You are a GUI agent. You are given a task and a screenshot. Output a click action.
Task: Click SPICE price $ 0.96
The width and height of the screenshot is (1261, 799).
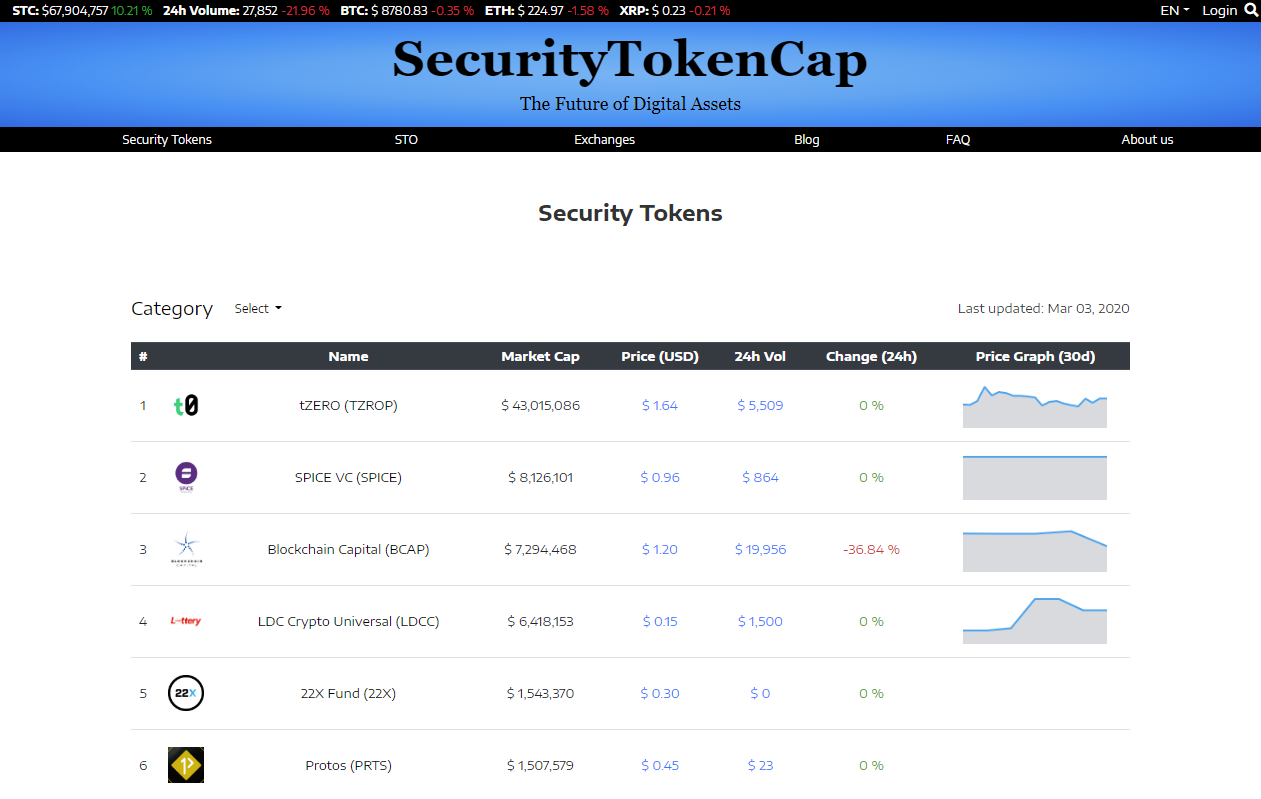(660, 477)
